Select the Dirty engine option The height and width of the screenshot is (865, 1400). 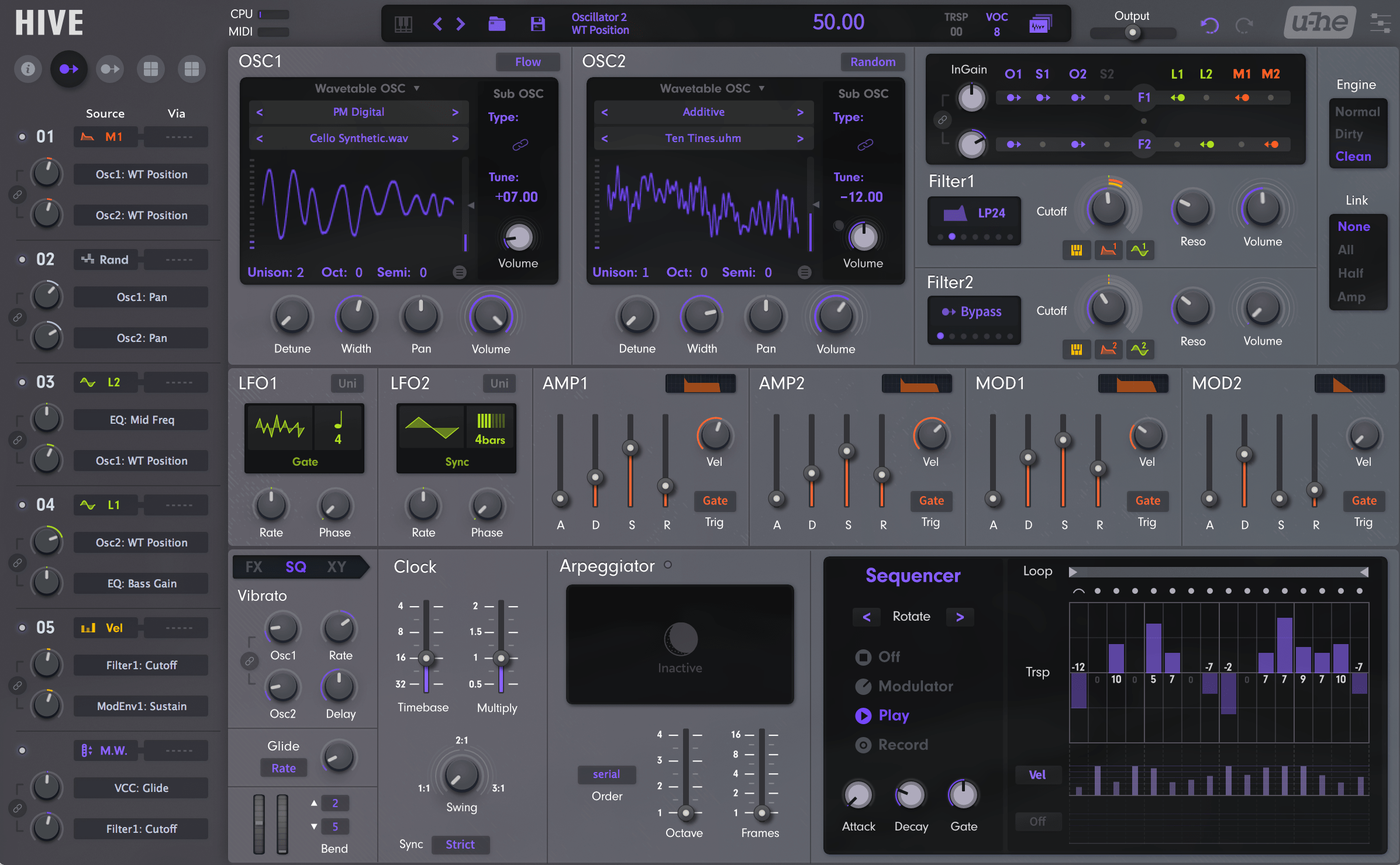[x=1349, y=134]
